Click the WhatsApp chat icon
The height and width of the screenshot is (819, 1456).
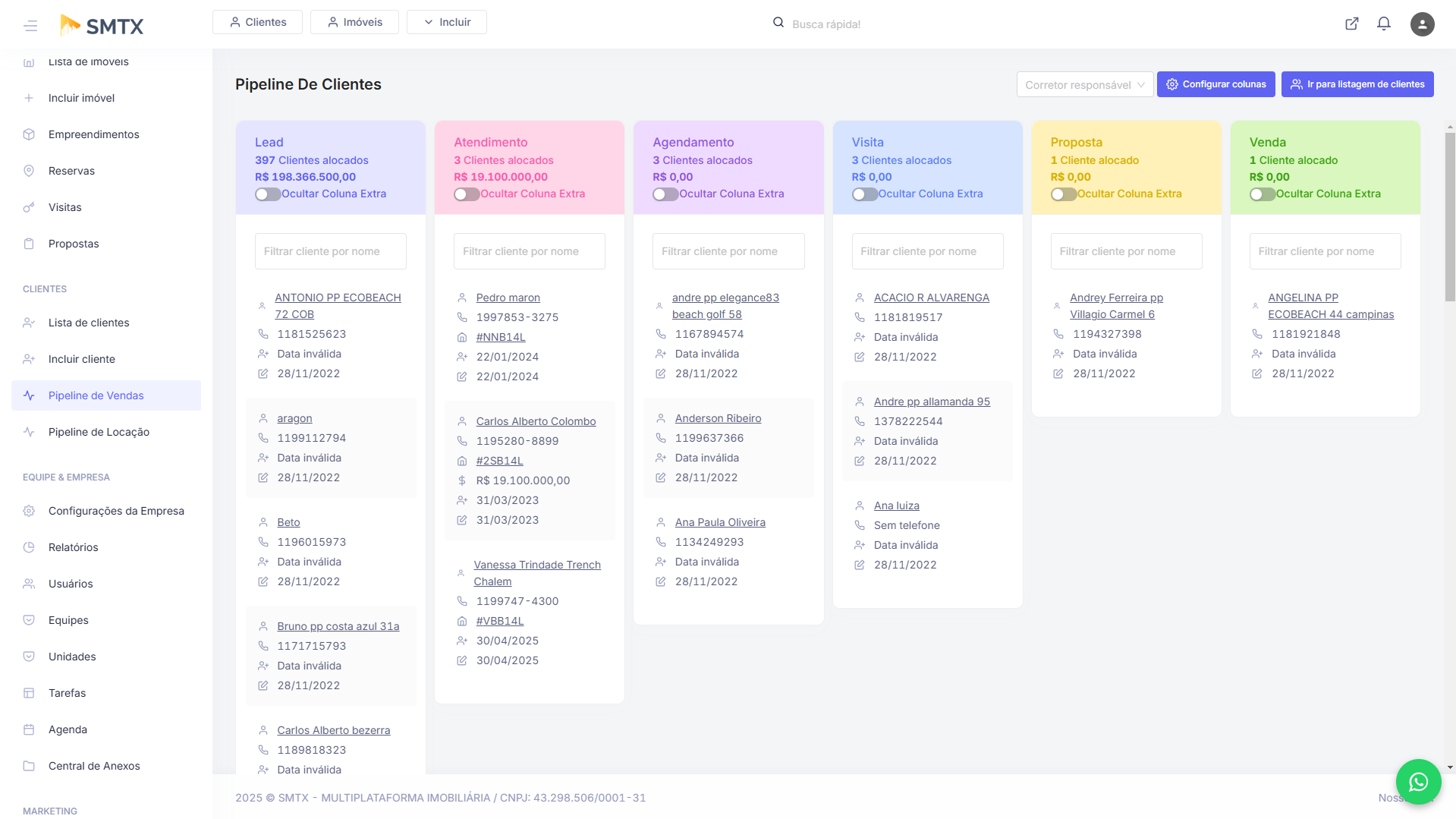(x=1417, y=781)
